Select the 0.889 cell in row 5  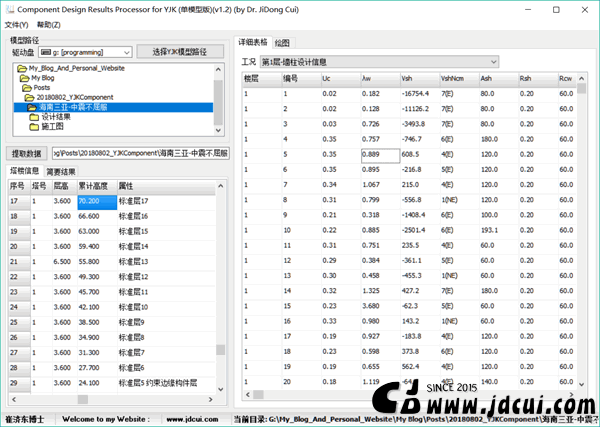point(380,155)
